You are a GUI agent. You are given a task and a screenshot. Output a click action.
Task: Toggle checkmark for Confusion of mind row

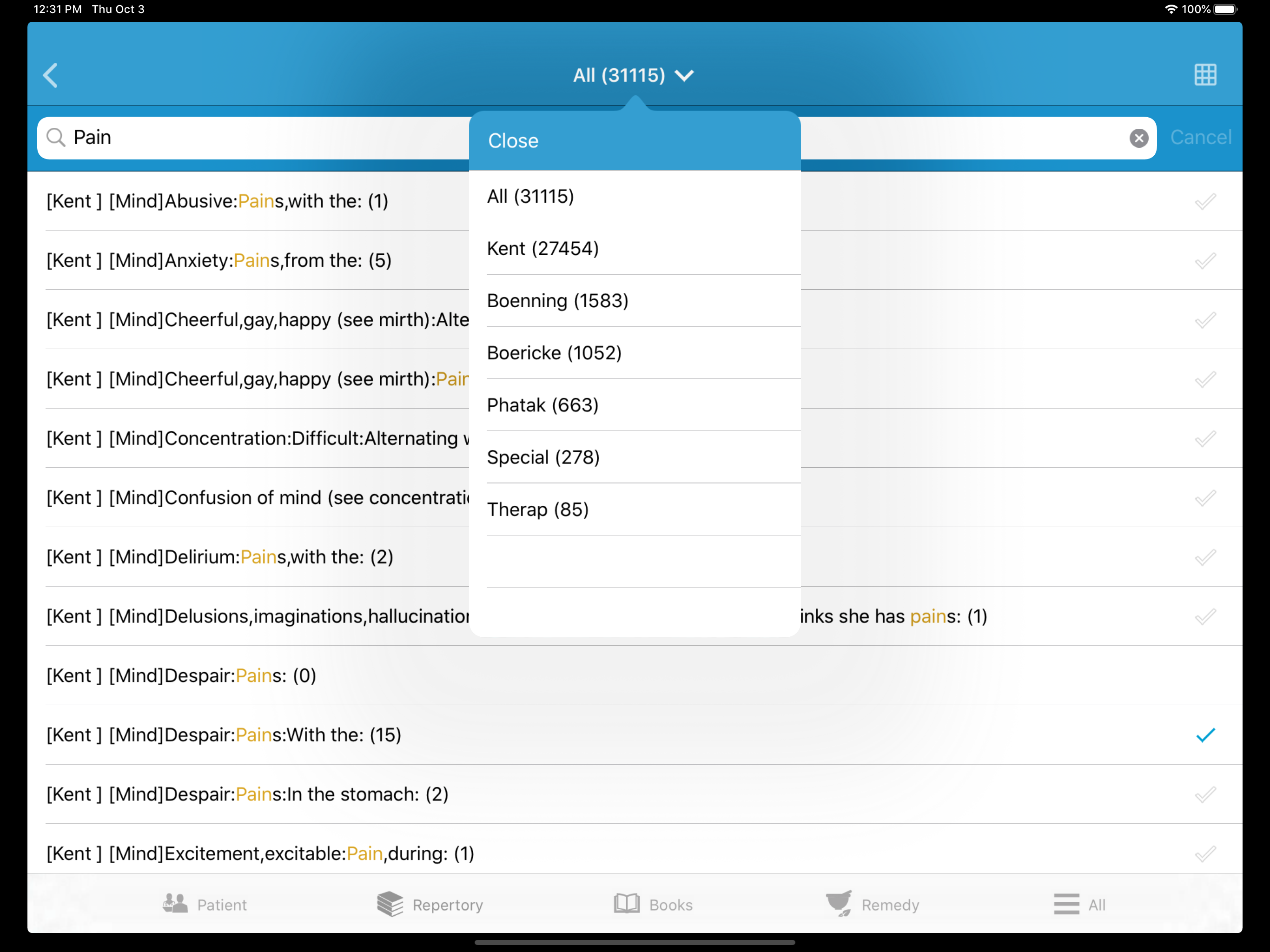click(x=1205, y=498)
